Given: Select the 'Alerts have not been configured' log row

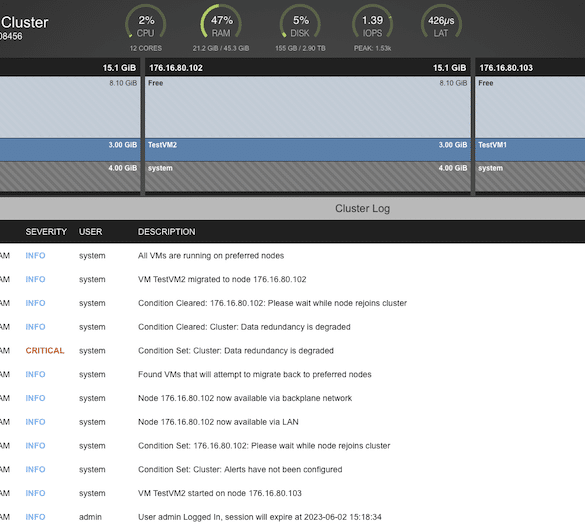Looking at the screenshot, I should tap(292, 469).
